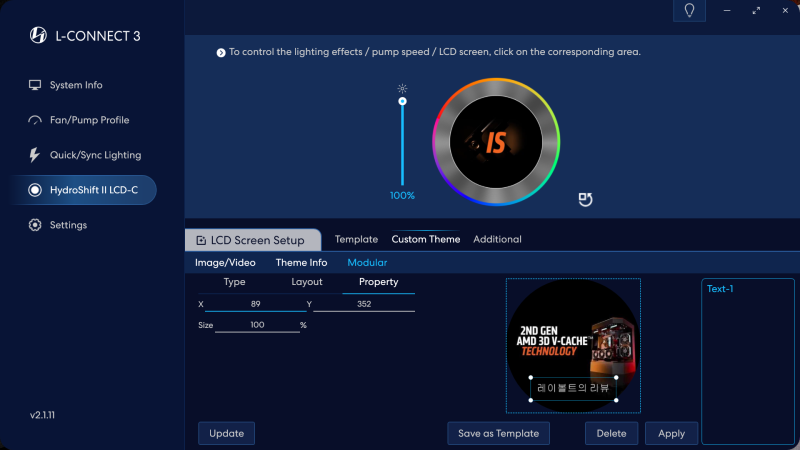Switch to the Template tab
The width and height of the screenshot is (800, 450).
[x=356, y=239]
